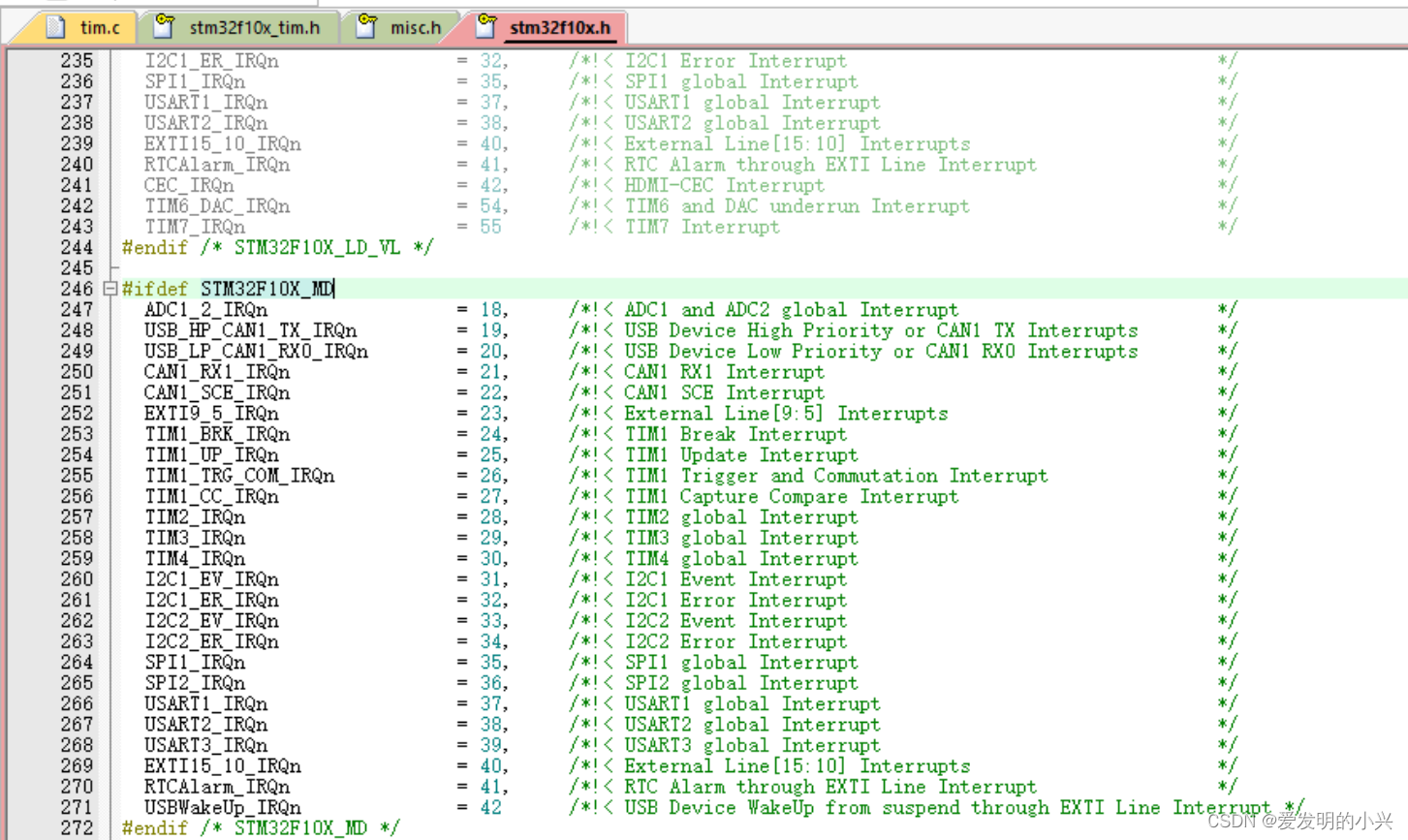Click TIM2_IRQn identifier
The width and height of the screenshot is (1408, 840).
(x=195, y=517)
